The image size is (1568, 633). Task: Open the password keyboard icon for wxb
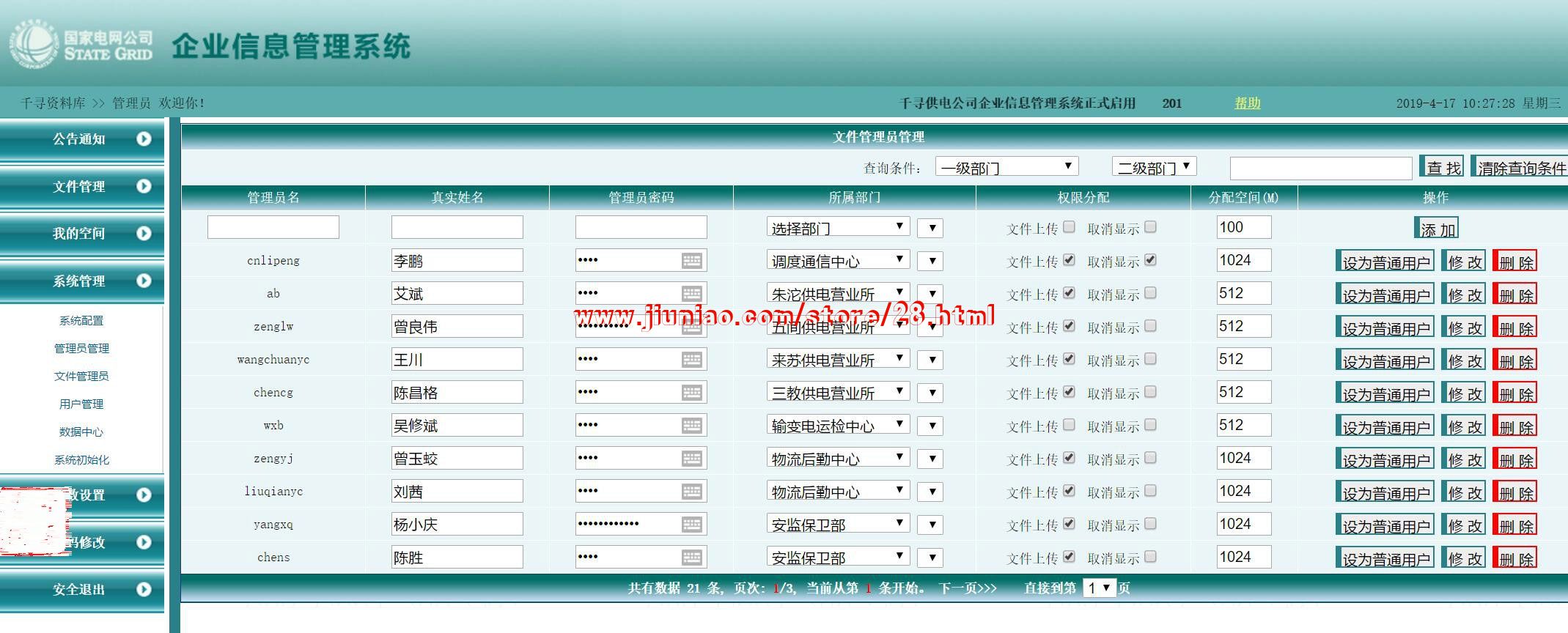[691, 425]
